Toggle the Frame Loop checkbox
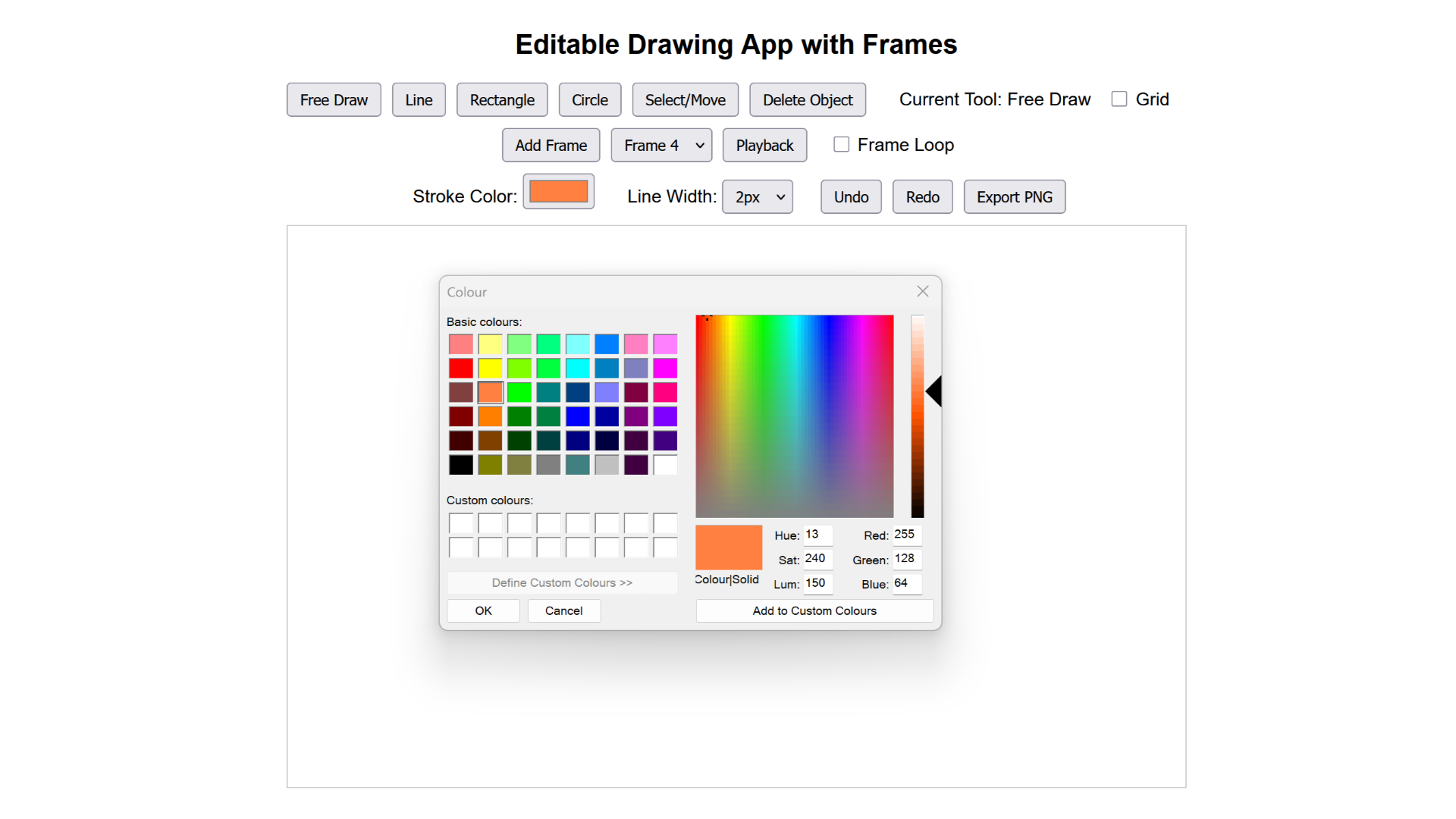Viewport: 1456px width, 819px height. pos(842,145)
